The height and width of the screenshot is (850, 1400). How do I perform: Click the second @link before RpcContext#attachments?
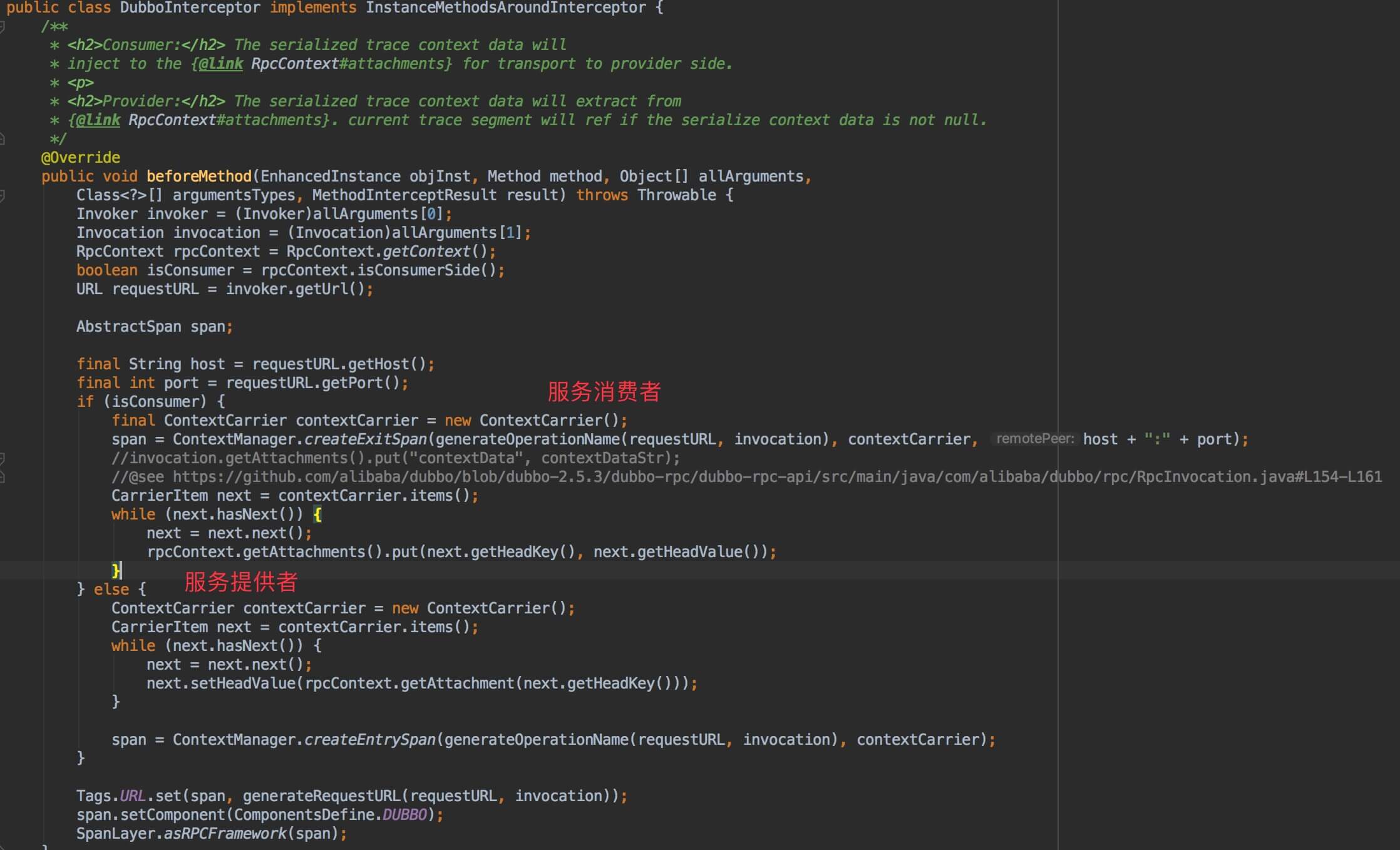click(x=98, y=120)
